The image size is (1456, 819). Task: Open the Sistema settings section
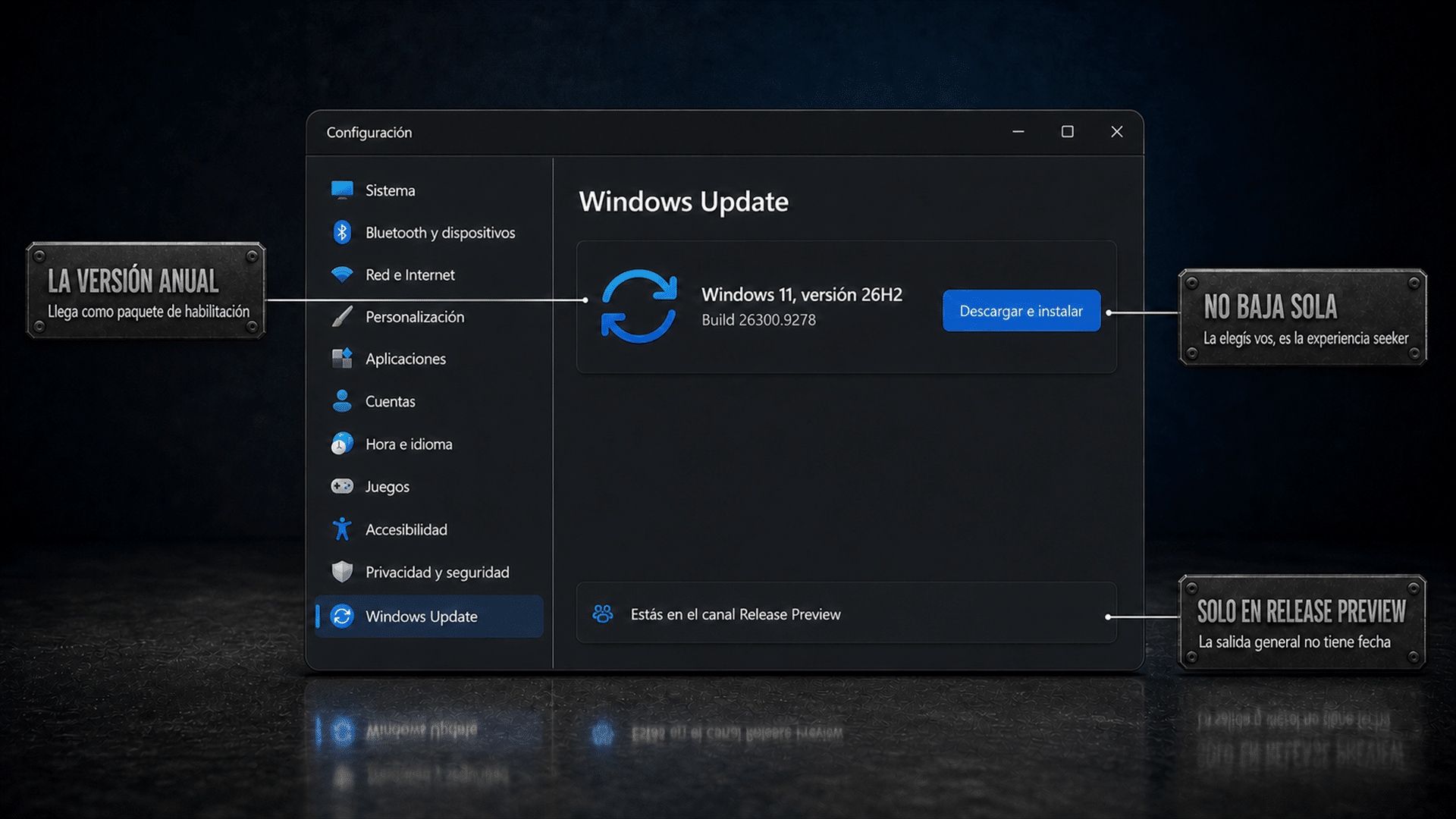point(429,190)
